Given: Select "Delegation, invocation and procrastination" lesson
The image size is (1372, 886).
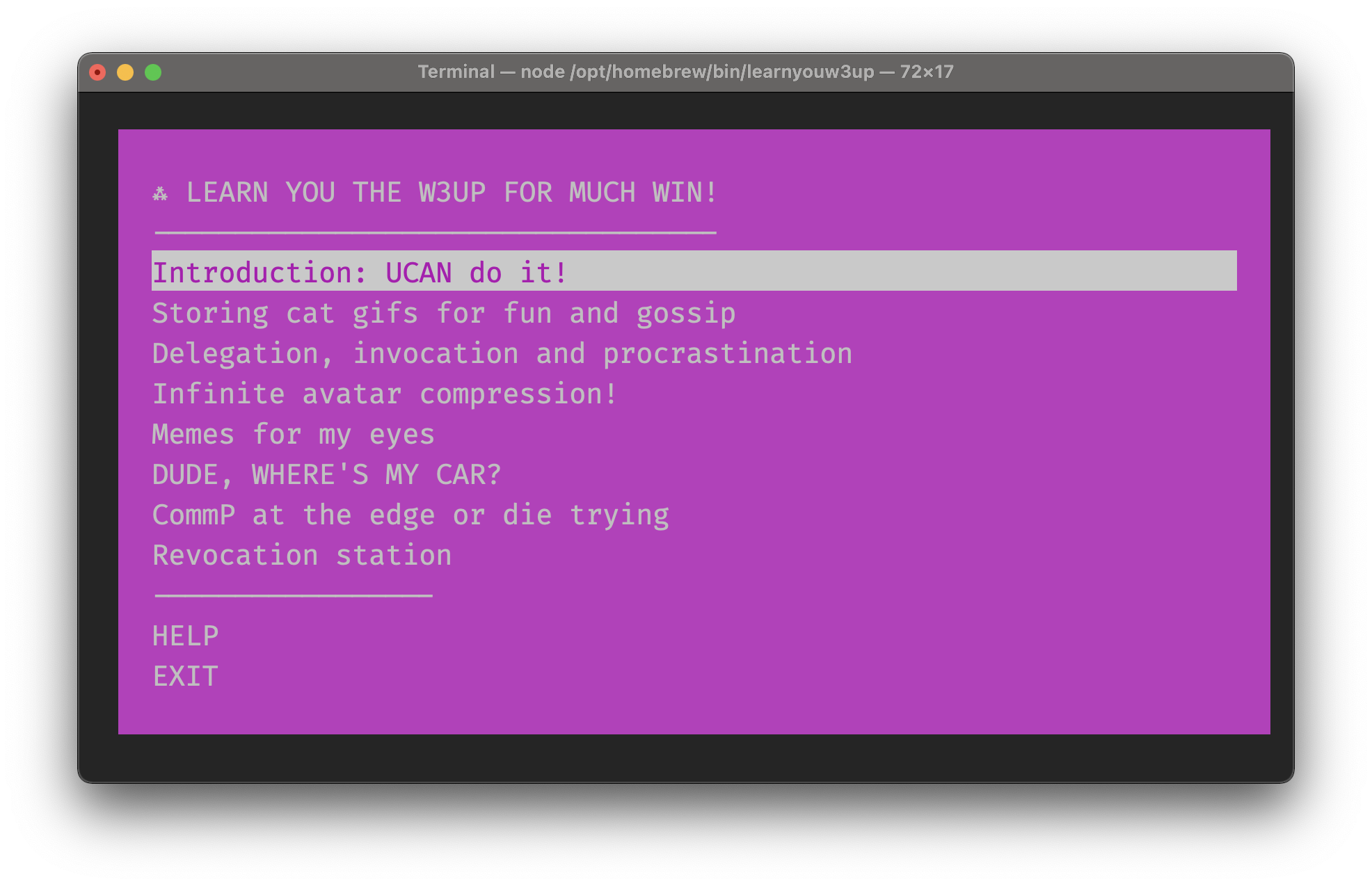Looking at the screenshot, I should click(501, 353).
